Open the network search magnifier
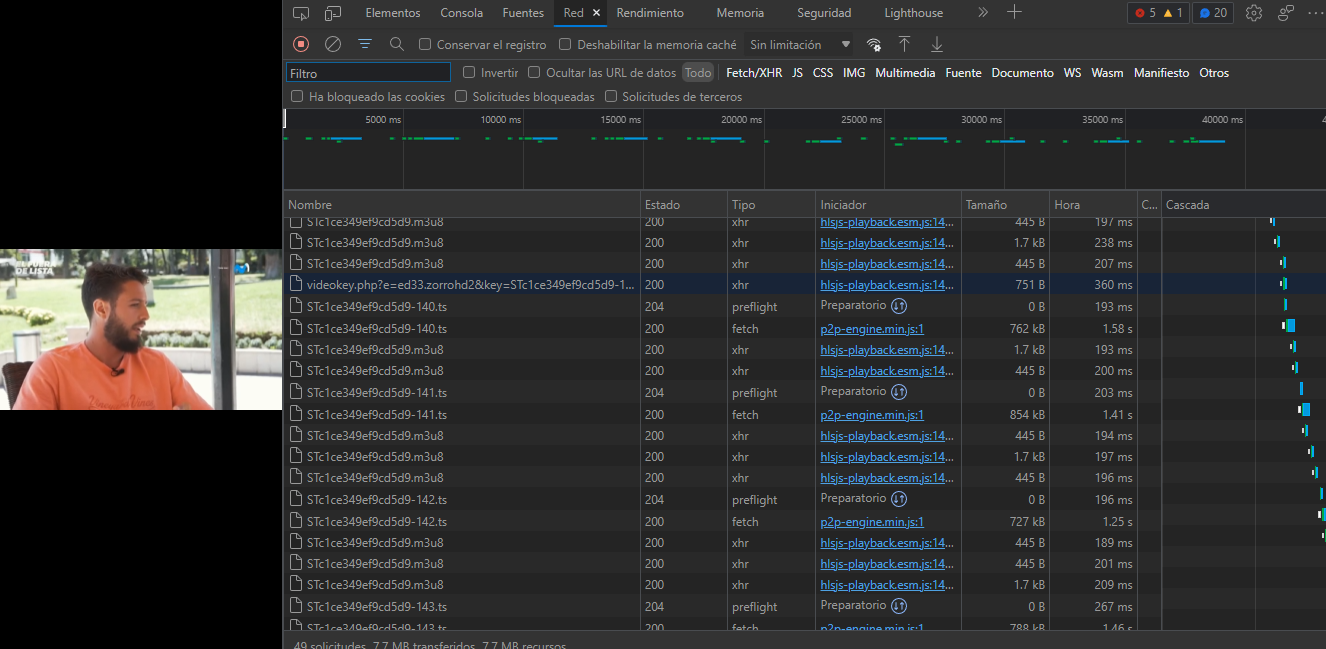The width and height of the screenshot is (1326, 649). coord(397,44)
